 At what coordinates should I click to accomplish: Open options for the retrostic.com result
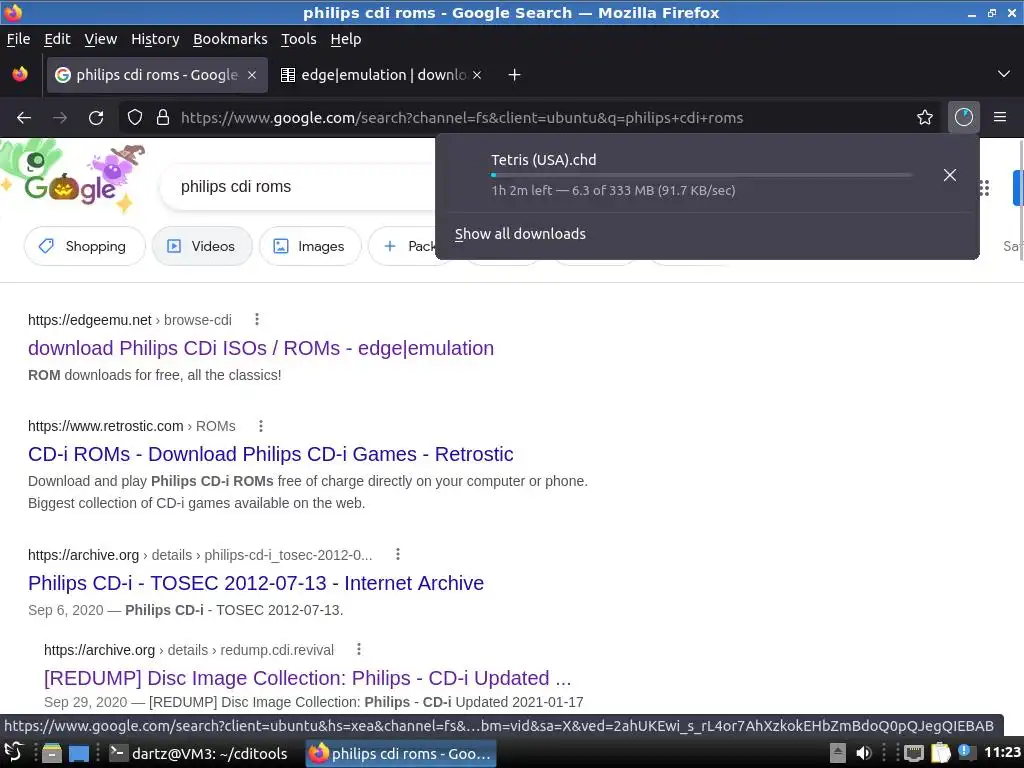coord(261,426)
